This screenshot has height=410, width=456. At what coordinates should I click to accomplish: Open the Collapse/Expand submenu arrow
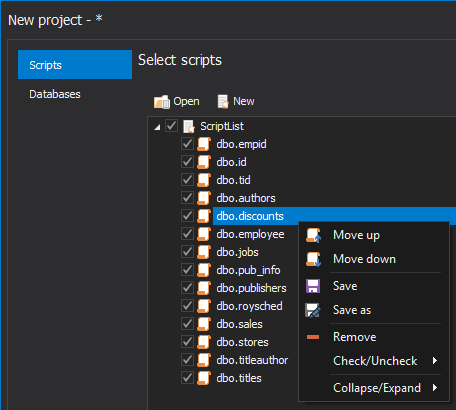click(435, 388)
